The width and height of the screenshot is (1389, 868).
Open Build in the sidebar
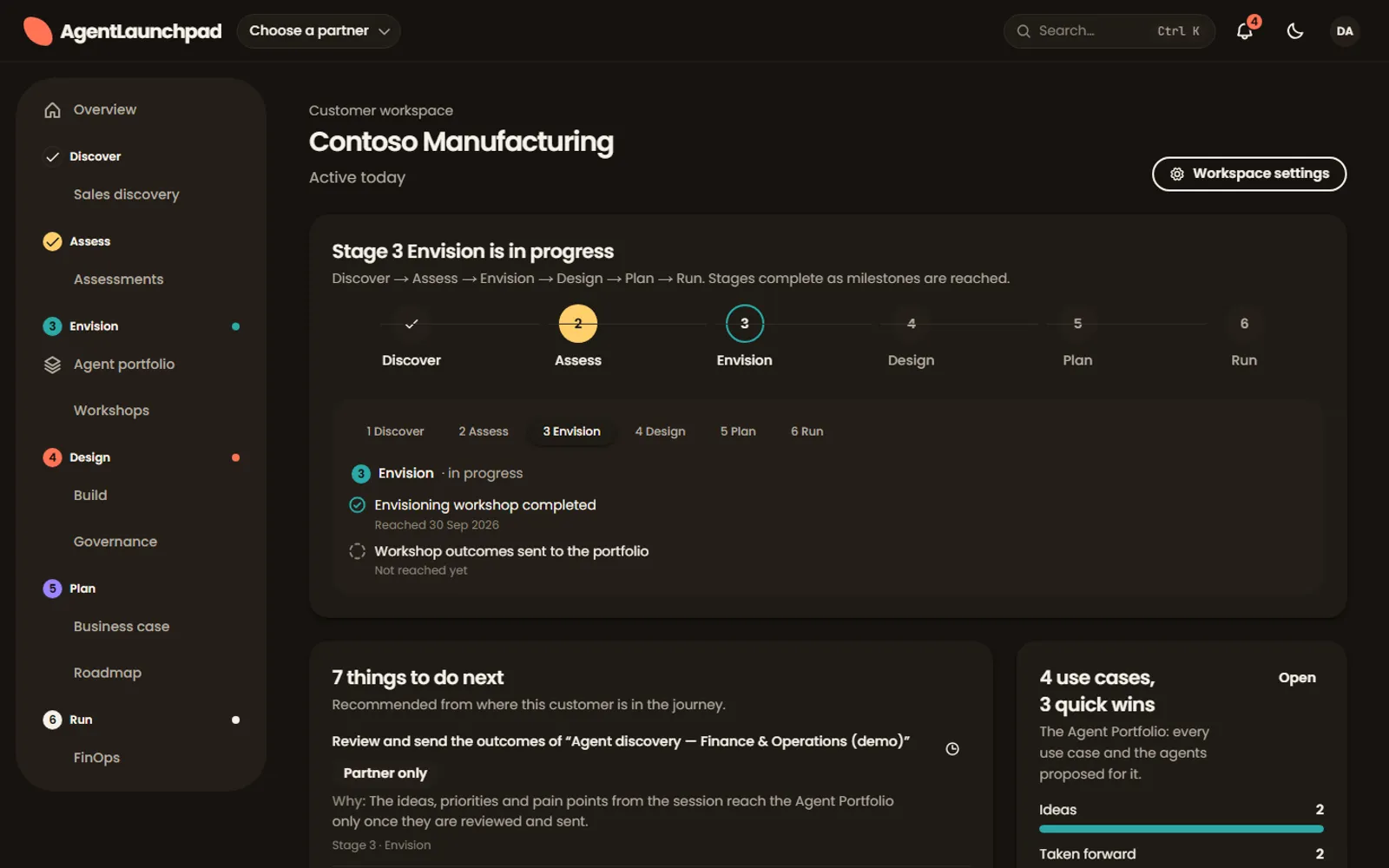pos(90,496)
